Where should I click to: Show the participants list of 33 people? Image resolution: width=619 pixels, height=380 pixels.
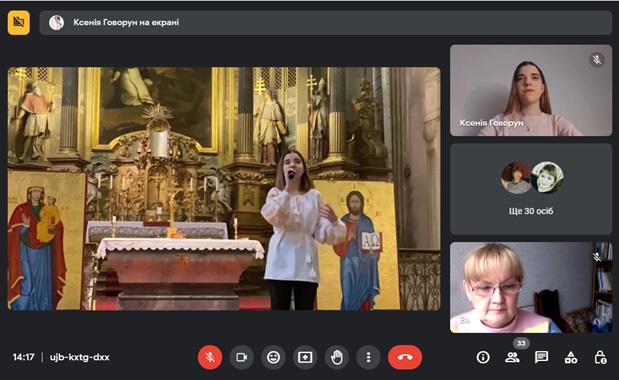pos(512,358)
